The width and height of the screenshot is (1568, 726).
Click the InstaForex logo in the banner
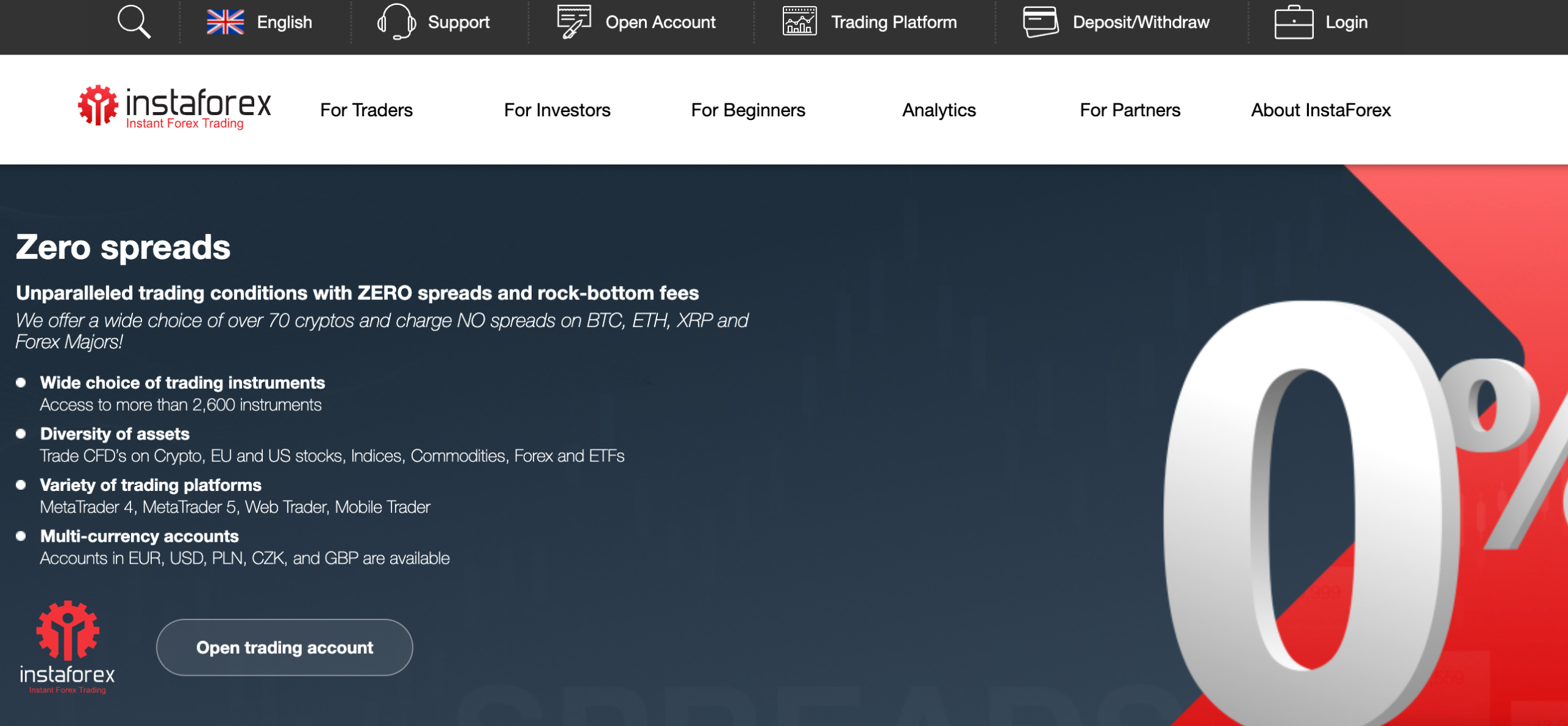[x=67, y=647]
